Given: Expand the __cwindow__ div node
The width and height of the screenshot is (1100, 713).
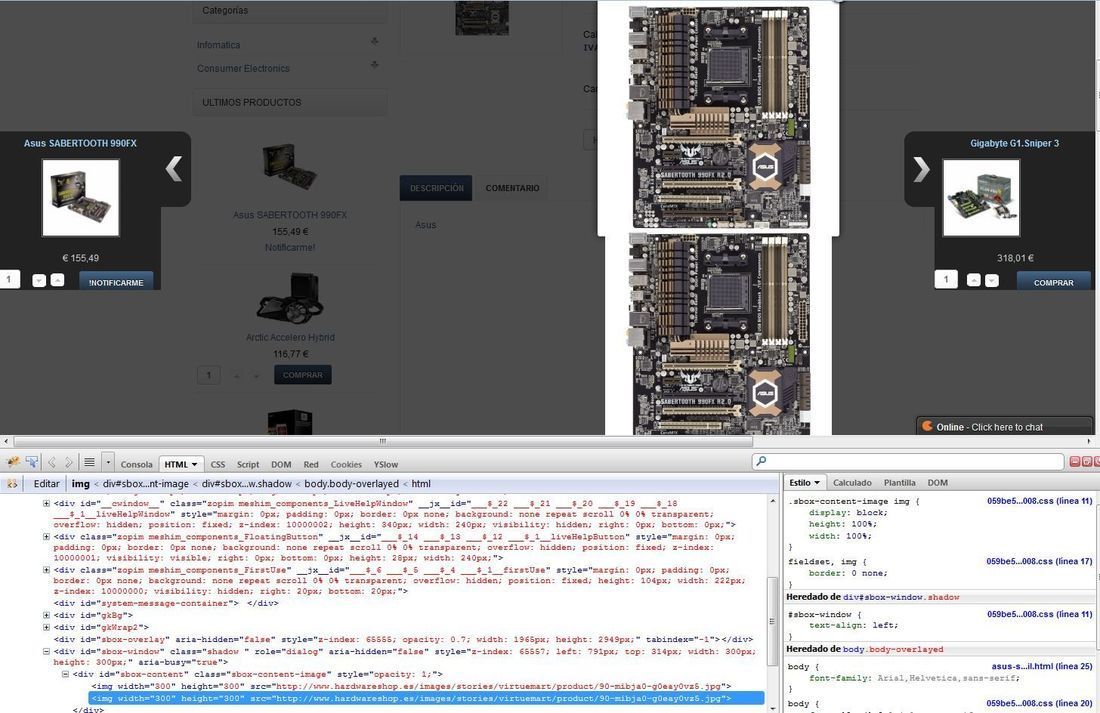Looking at the screenshot, I should [x=46, y=503].
